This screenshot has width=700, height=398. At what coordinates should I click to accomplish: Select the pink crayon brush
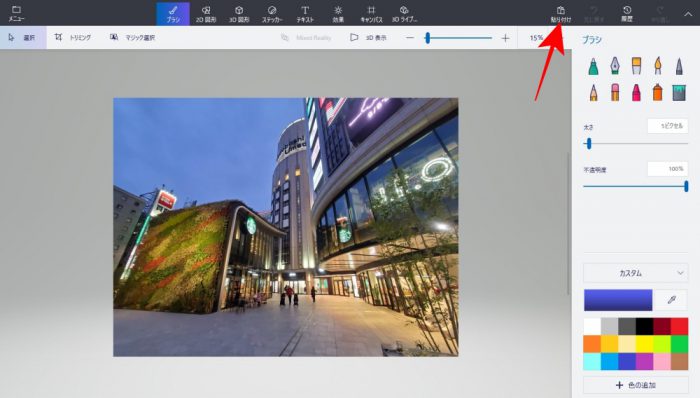coord(636,92)
